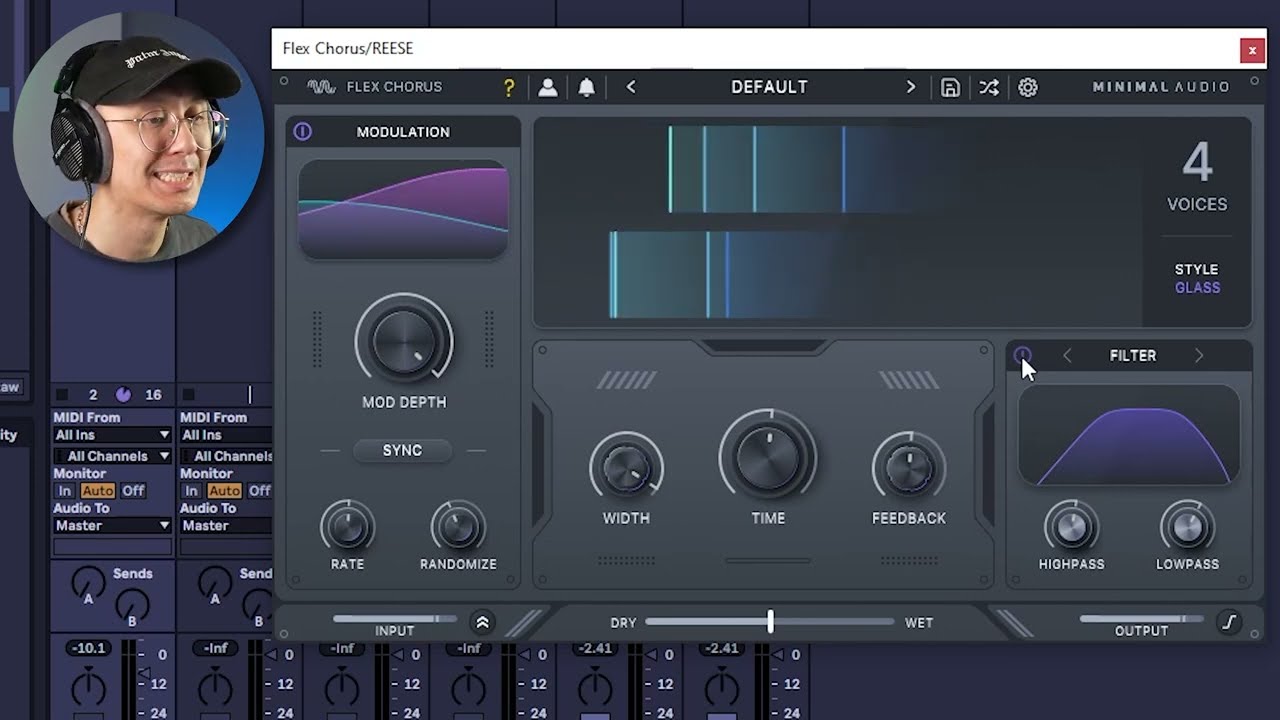1280x720 pixels.
Task: Open help via the yellow question mark
Action: click(x=509, y=87)
